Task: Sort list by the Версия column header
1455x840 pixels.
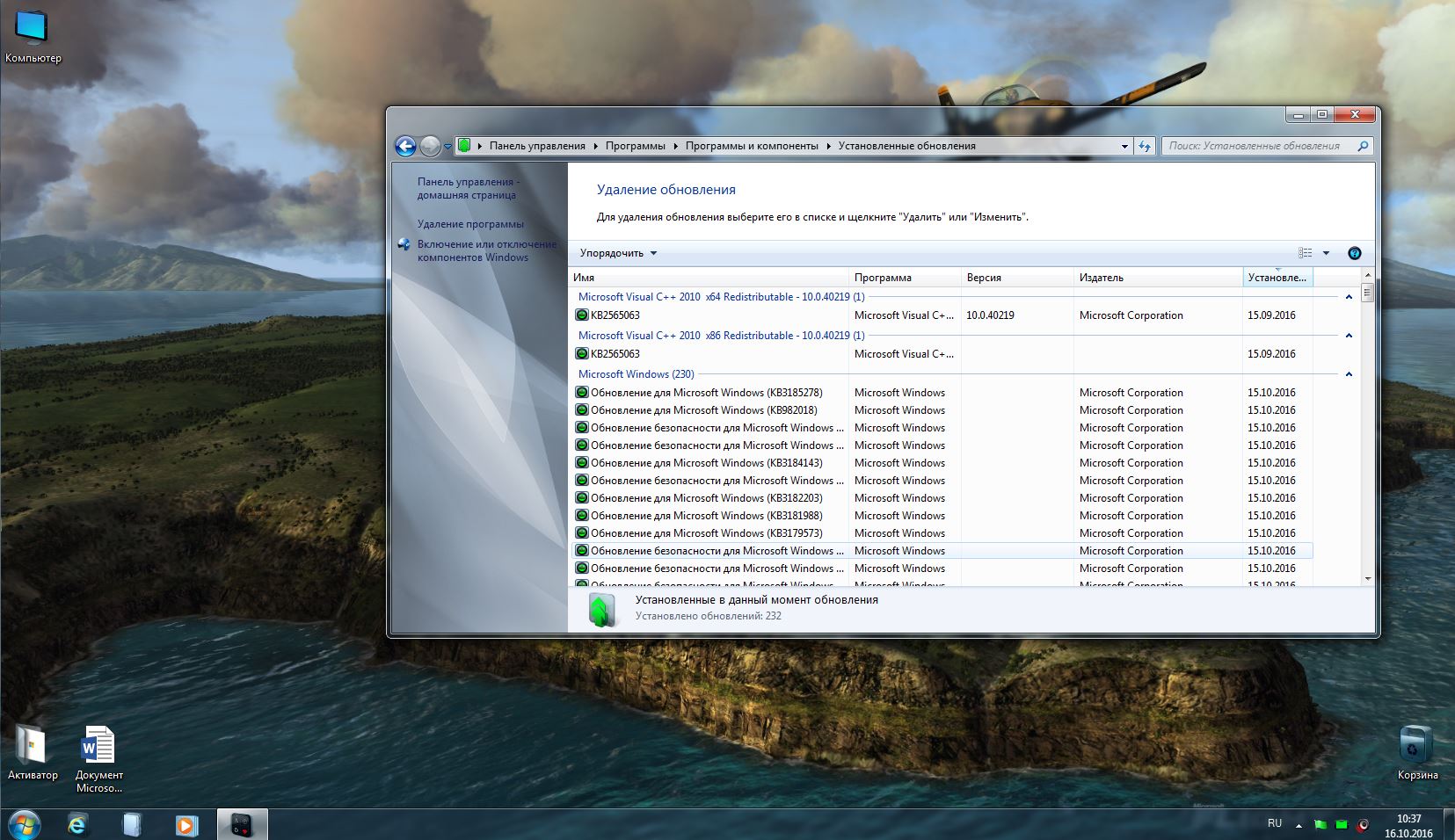Action: (x=1017, y=278)
